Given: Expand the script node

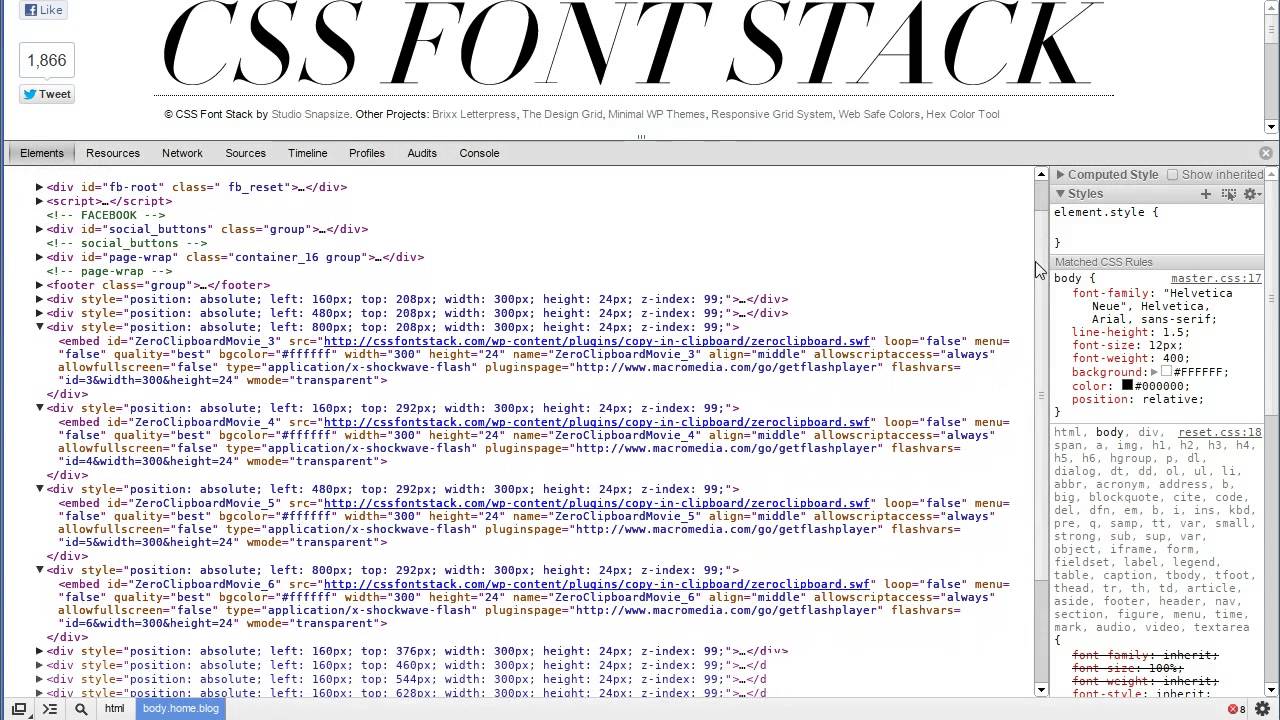Looking at the screenshot, I should (x=39, y=201).
